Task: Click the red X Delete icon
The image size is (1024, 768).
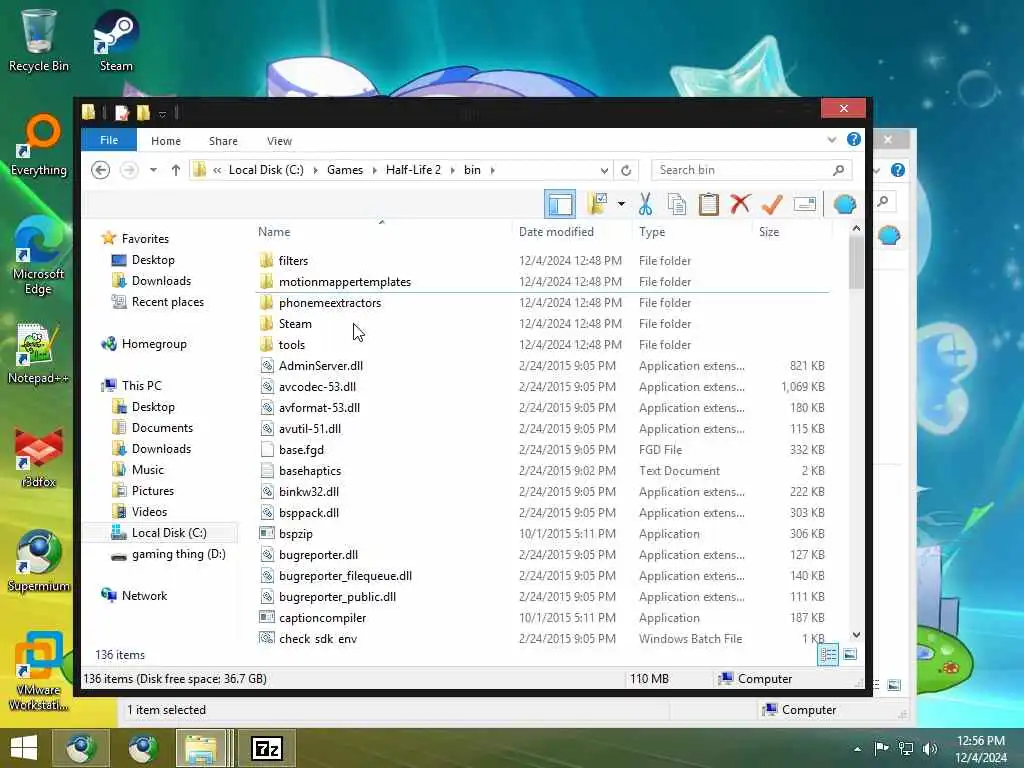Action: (x=740, y=204)
